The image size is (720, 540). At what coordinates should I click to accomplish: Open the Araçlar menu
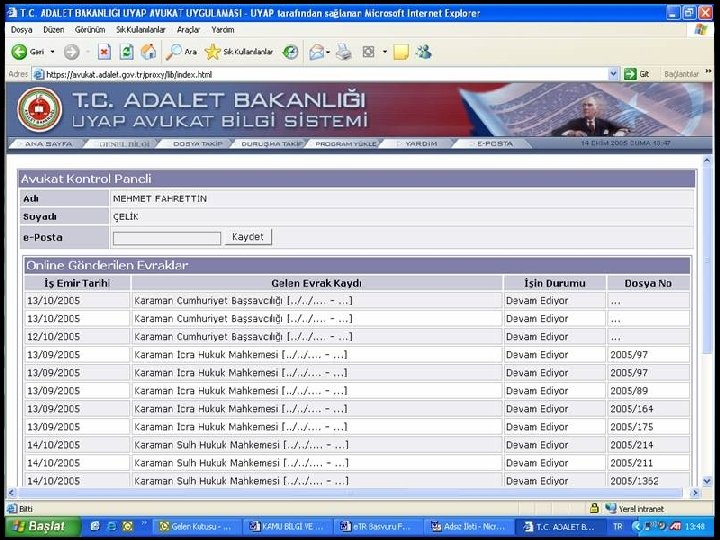click(188, 30)
